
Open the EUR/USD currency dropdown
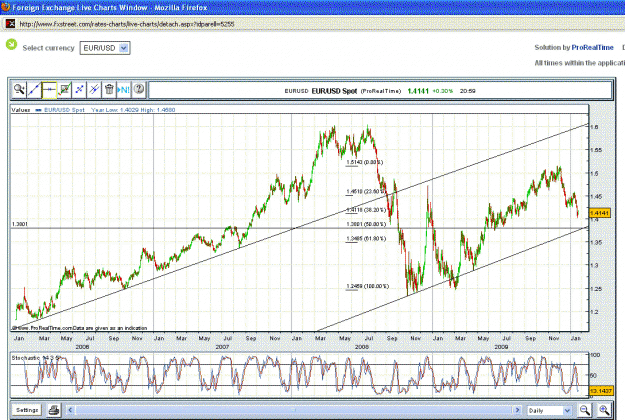click(x=105, y=48)
